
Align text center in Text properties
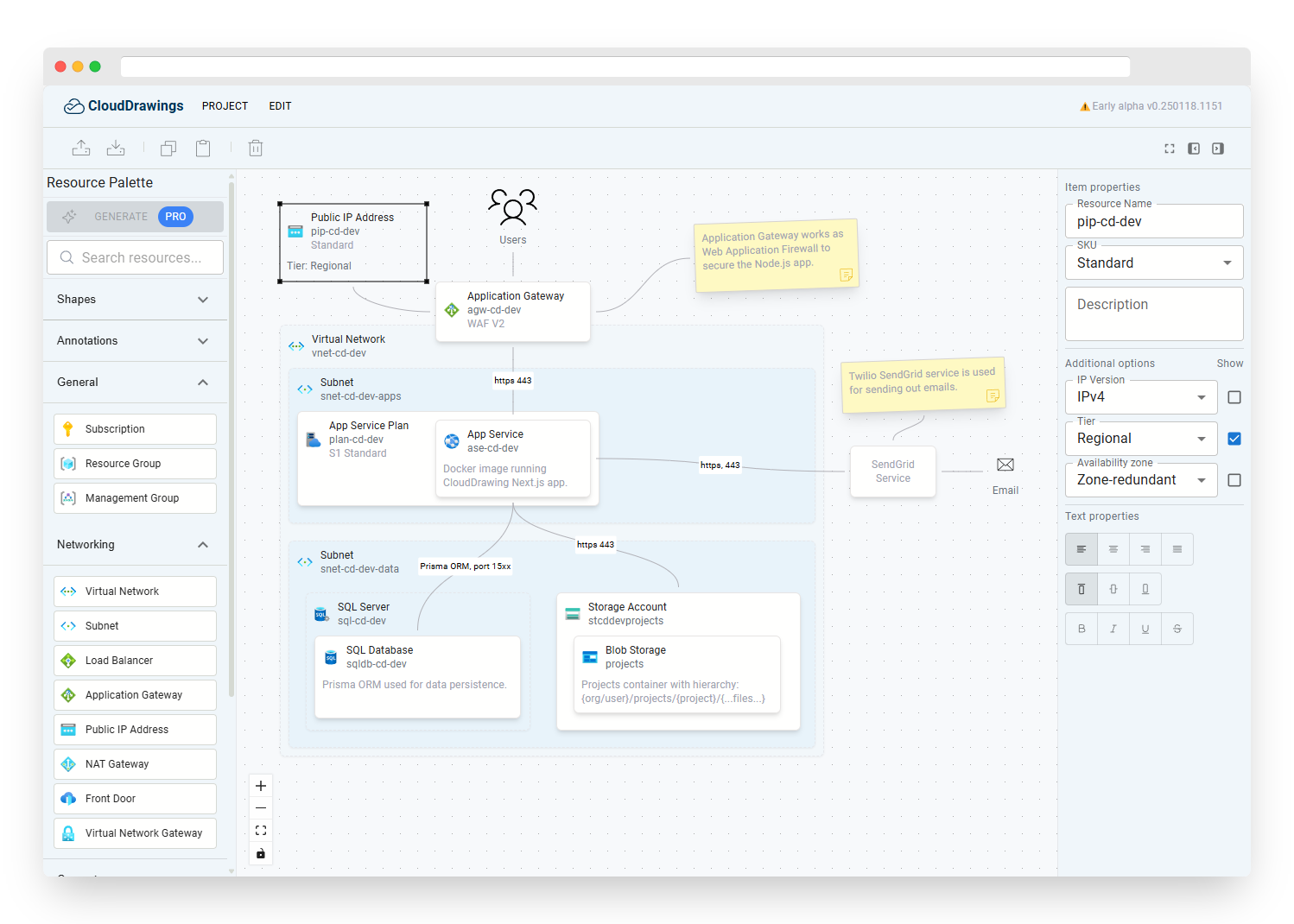[1113, 549]
